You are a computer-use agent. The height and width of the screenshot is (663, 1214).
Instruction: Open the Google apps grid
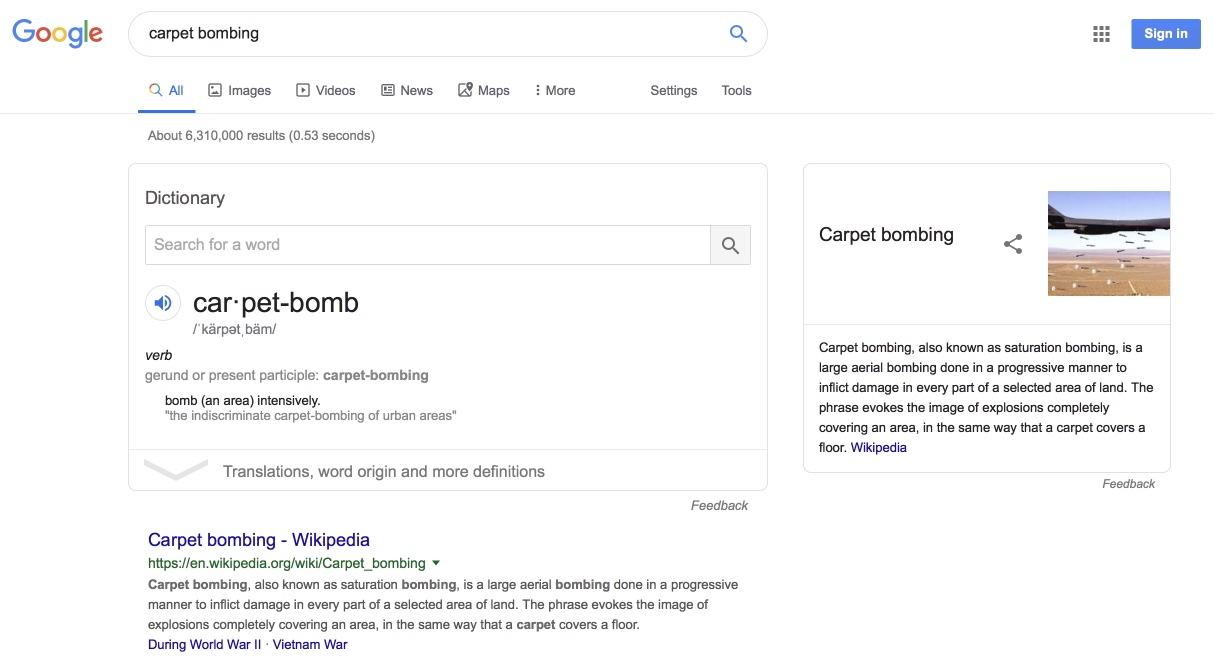pyautogui.click(x=1101, y=34)
